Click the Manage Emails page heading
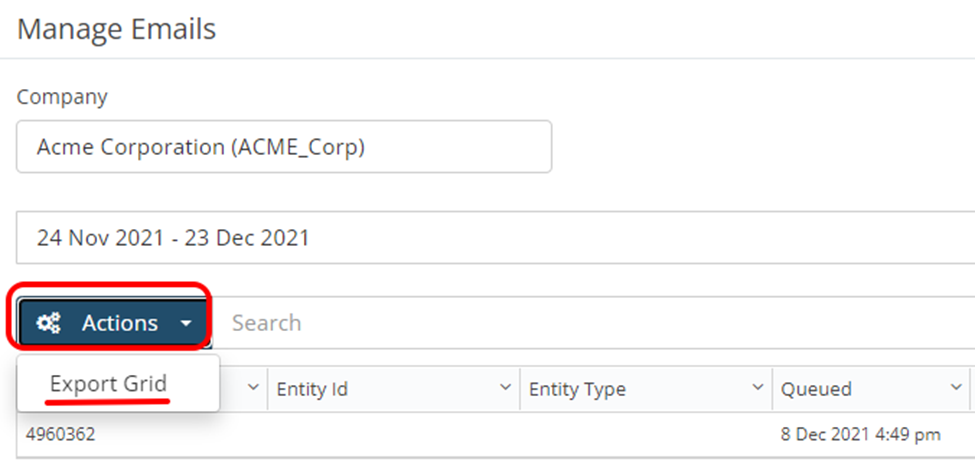The height and width of the screenshot is (462, 975). pos(116,29)
